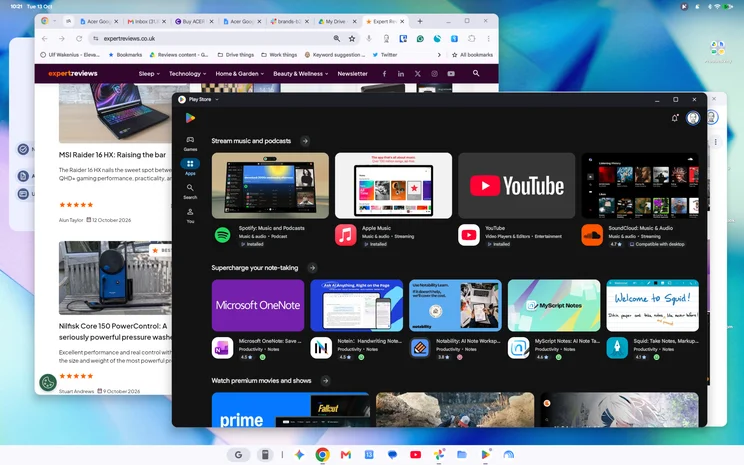Open Google Photos from the shelf
This screenshot has height=465, width=744.
click(439, 455)
